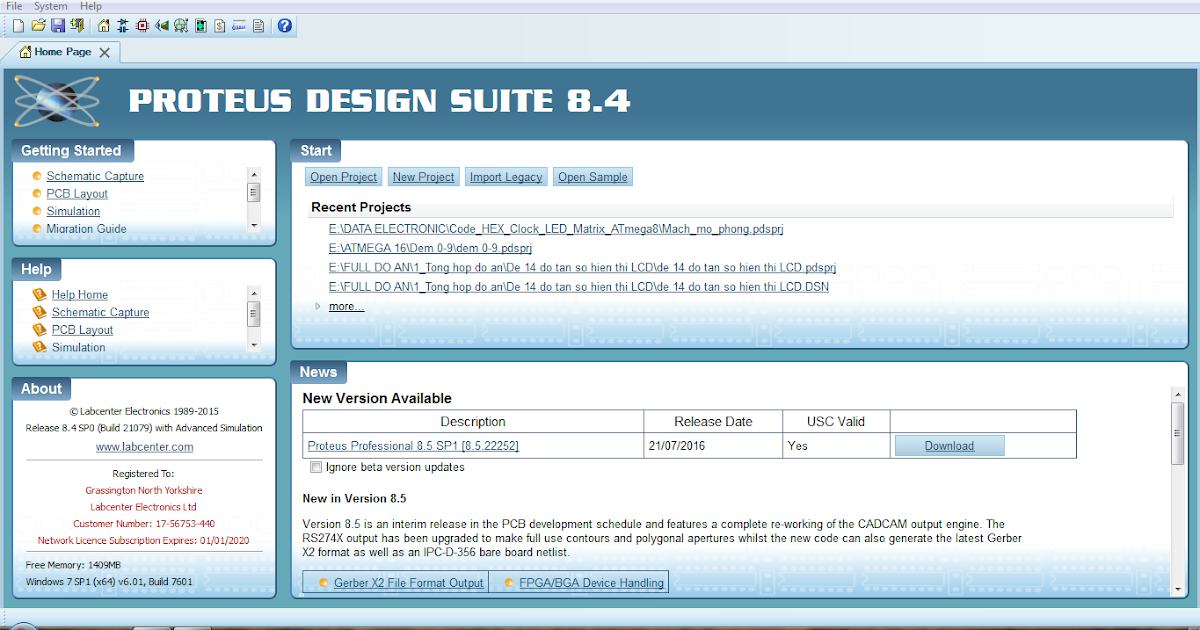Click the Import Legacy button
1200x630 pixels.
click(x=506, y=177)
